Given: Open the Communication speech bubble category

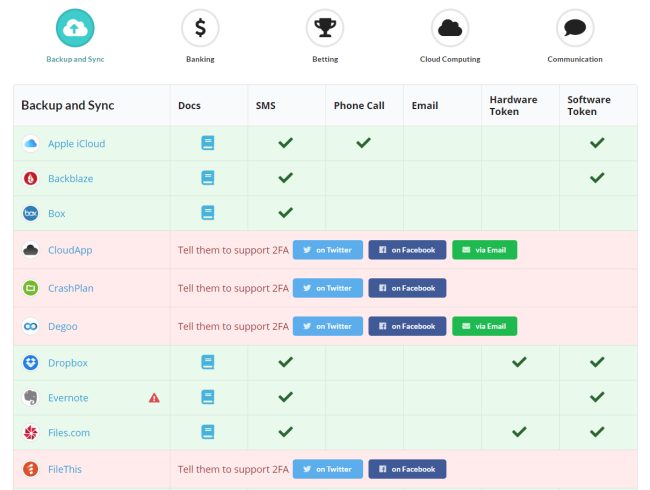Looking at the screenshot, I should click(574, 28).
